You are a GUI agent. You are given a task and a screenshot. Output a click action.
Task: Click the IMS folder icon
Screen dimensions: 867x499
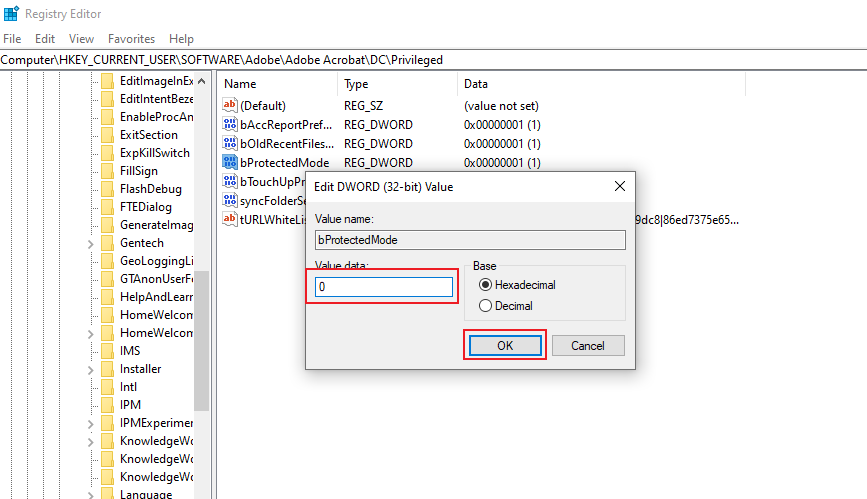coord(107,351)
